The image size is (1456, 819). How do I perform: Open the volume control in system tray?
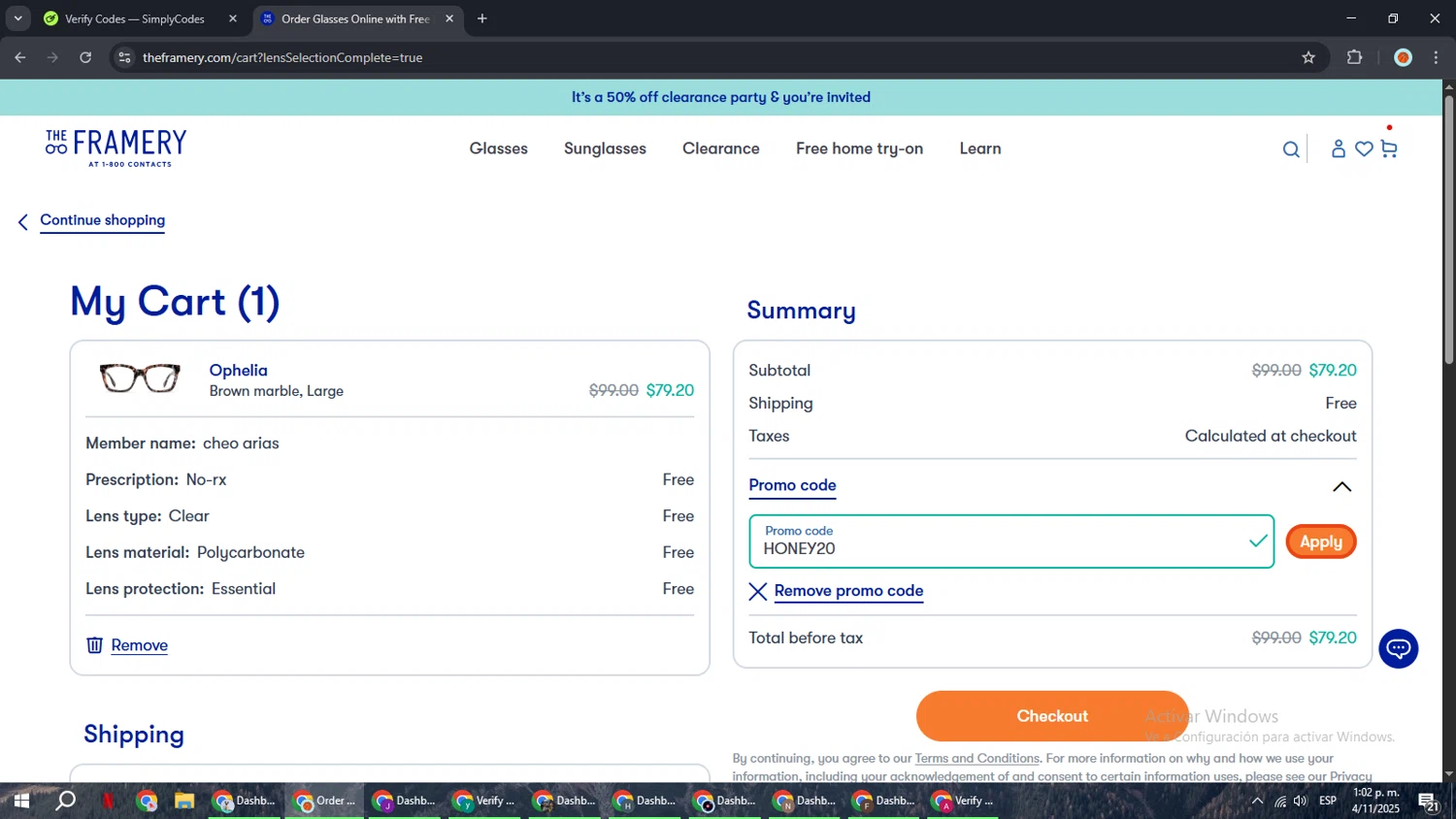coord(1301,801)
